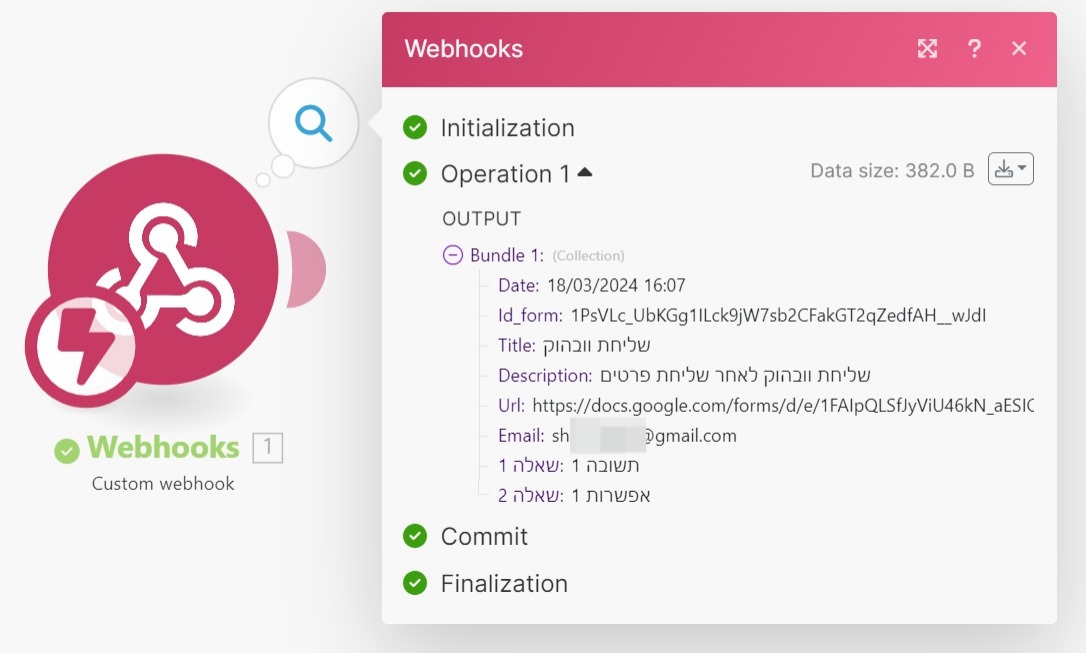Screen dimensions: 1086x653
Task: Click the module's right connector semicircle
Action: (306, 269)
